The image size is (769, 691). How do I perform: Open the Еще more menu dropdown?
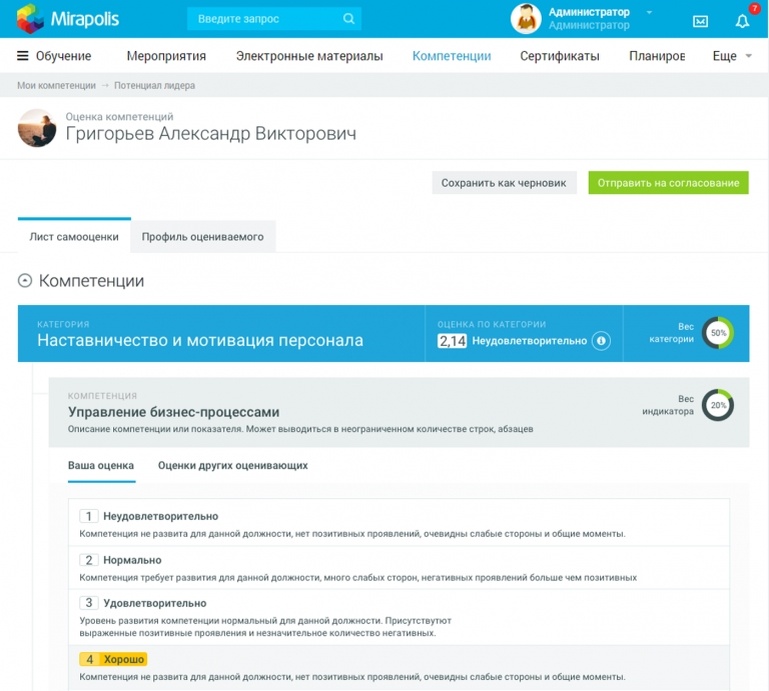click(x=732, y=56)
